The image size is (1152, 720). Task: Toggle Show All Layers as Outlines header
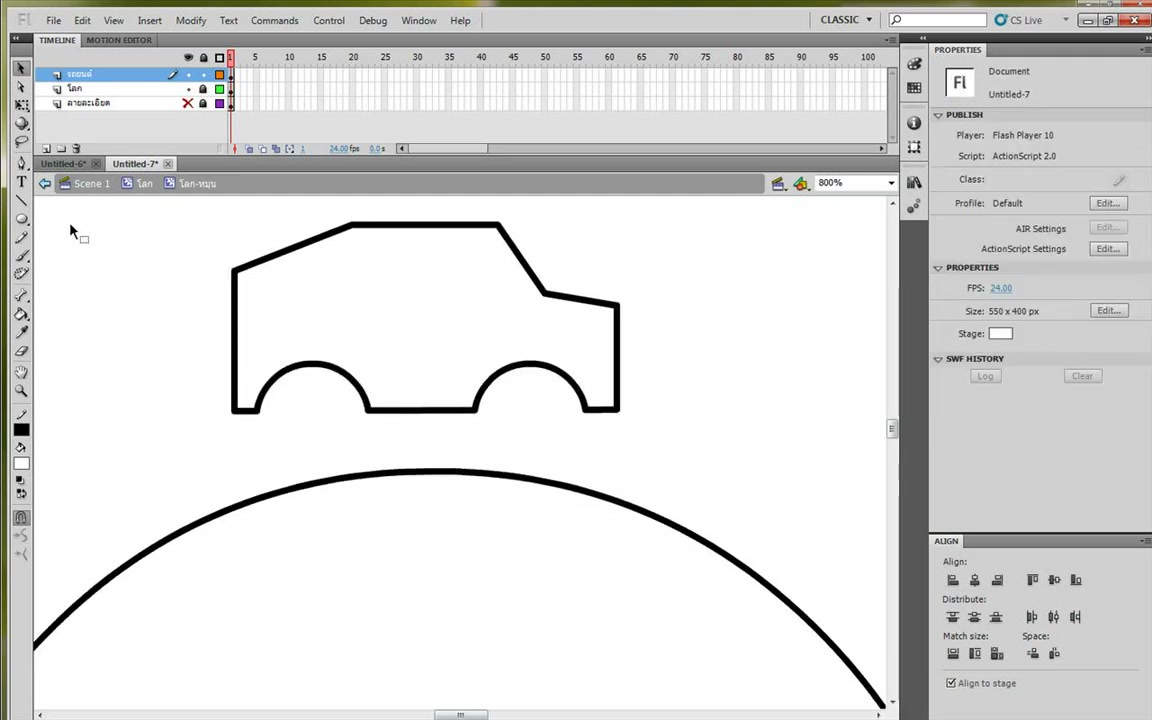pos(219,57)
